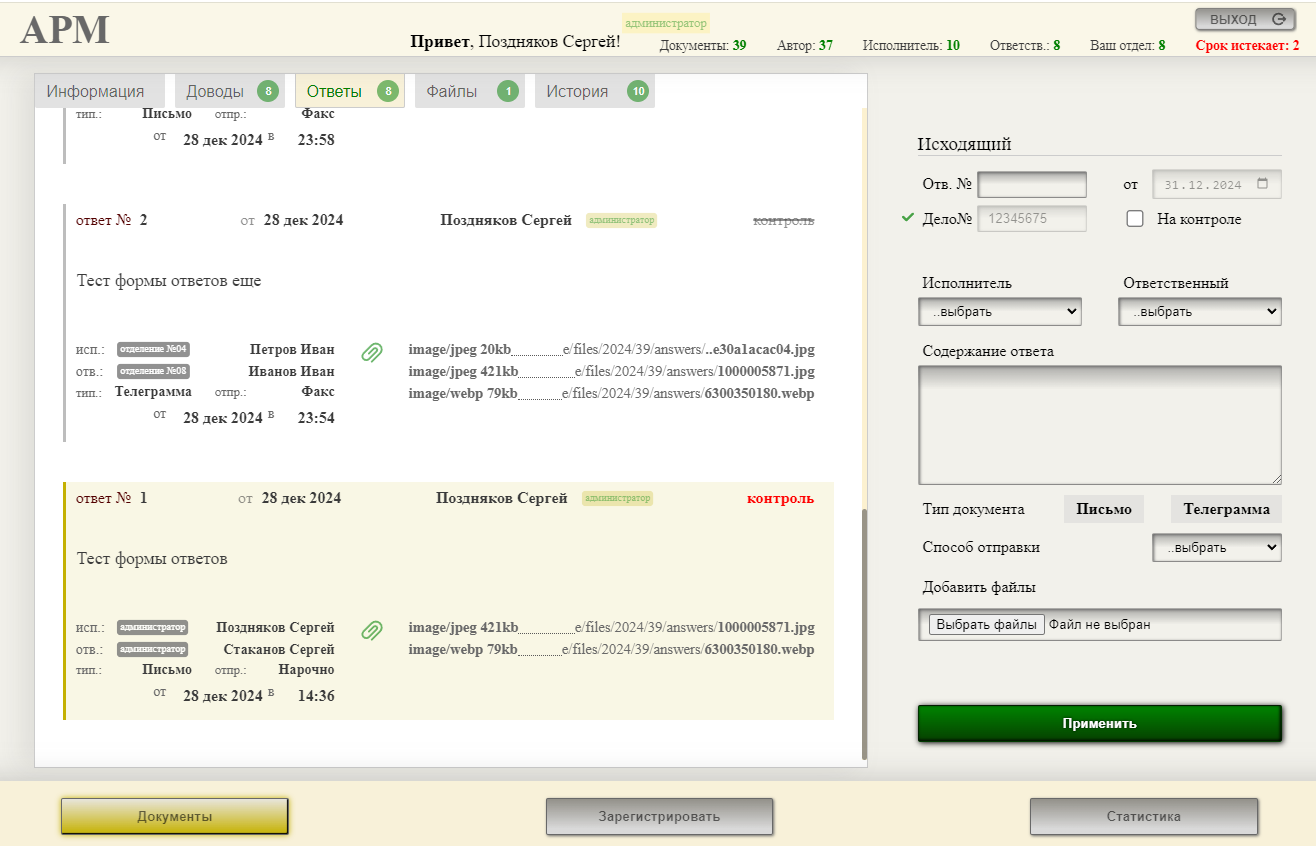This screenshot has height=846, width=1316.
Task: Click the Ваш отдел: 8 counter
Action: 1127,45
